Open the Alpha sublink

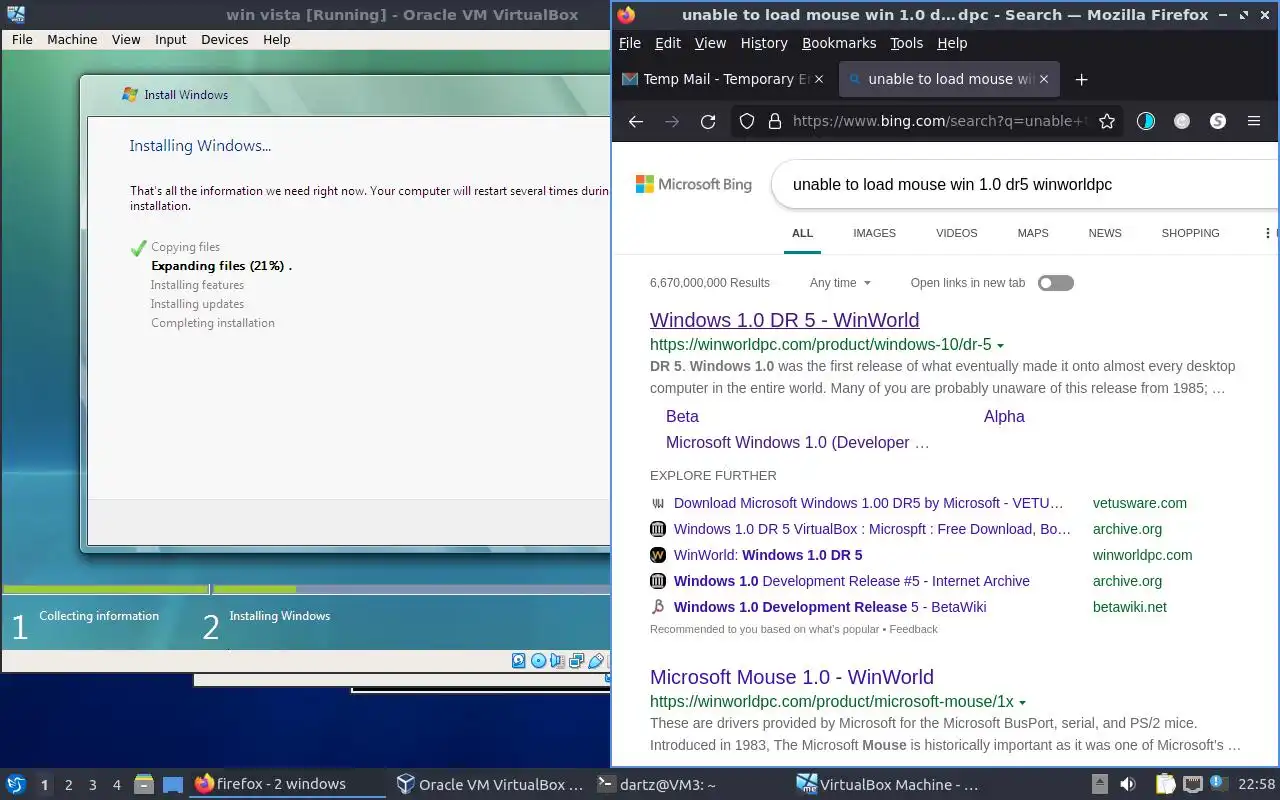coord(1004,417)
